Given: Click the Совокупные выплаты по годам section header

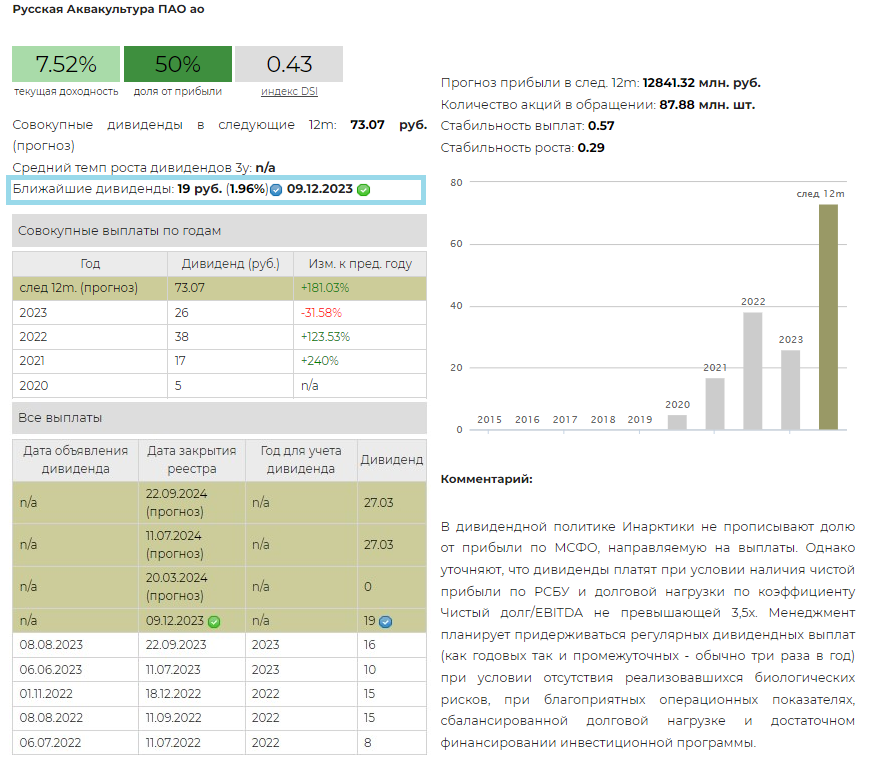Looking at the screenshot, I should click(219, 230).
